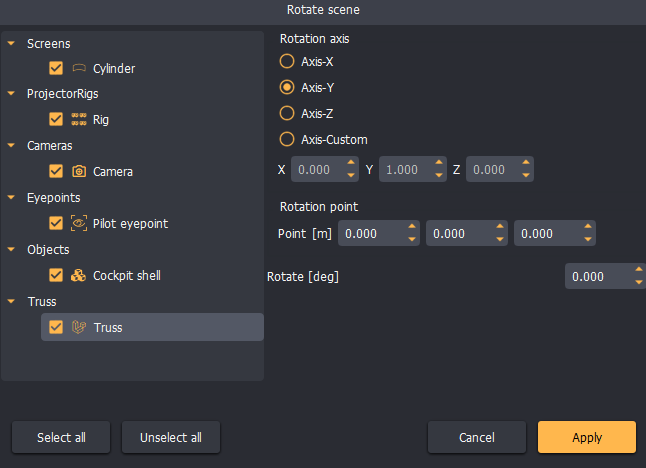Click the Truss item icon
Screen dimensions: 646x468
click(x=79, y=327)
